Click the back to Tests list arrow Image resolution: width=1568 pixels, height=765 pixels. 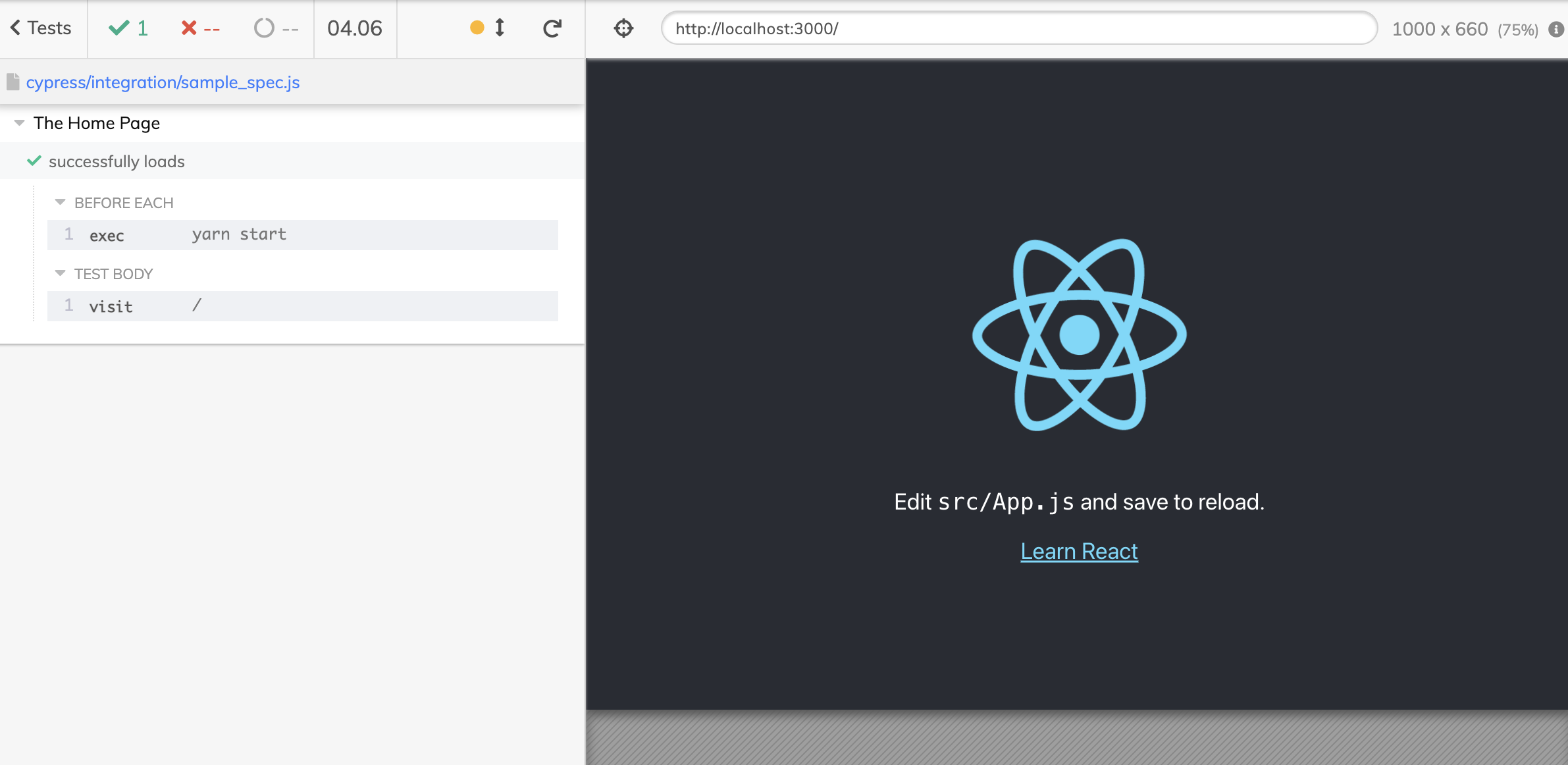click(x=14, y=27)
